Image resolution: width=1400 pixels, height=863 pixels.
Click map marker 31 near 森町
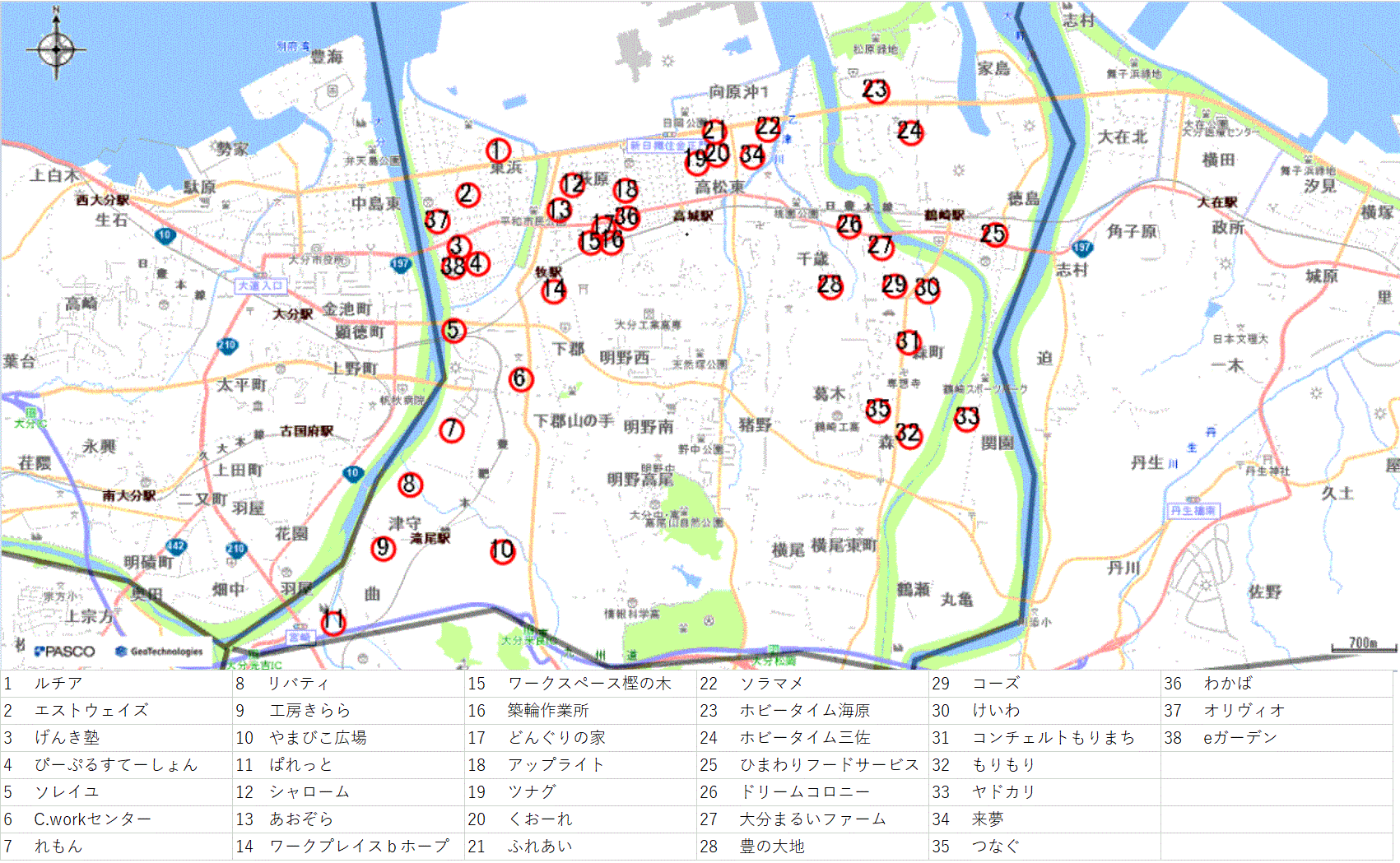[909, 342]
